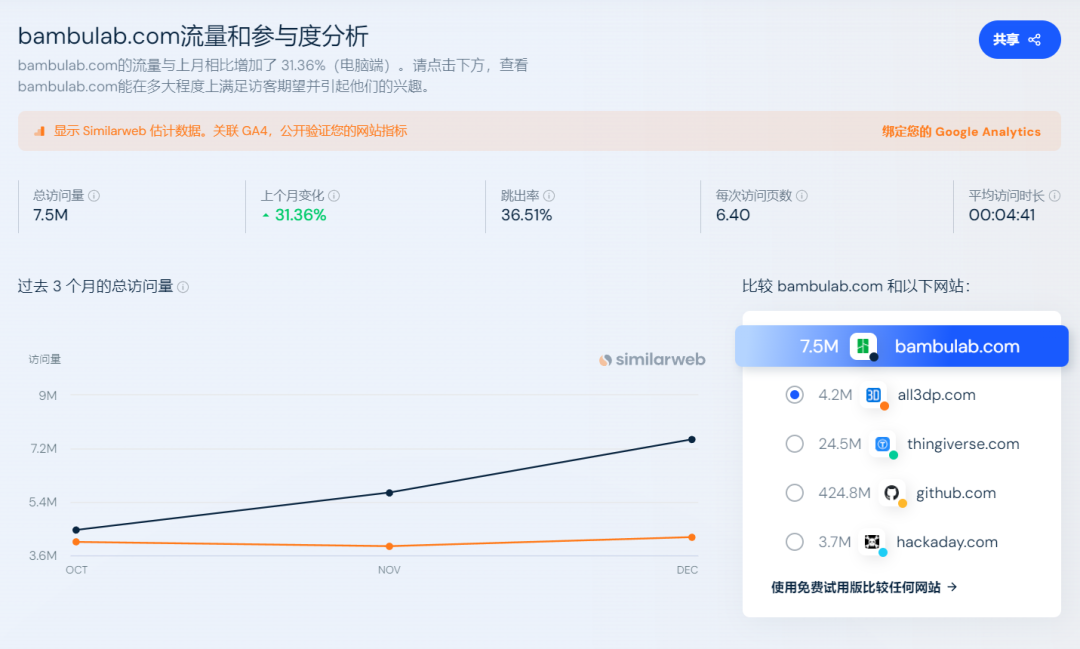Image resolution: width=1080 pixels, height=649 pixels.
Task: Click the 绑定您的 Google Analytics link
Action: point(962,131)
